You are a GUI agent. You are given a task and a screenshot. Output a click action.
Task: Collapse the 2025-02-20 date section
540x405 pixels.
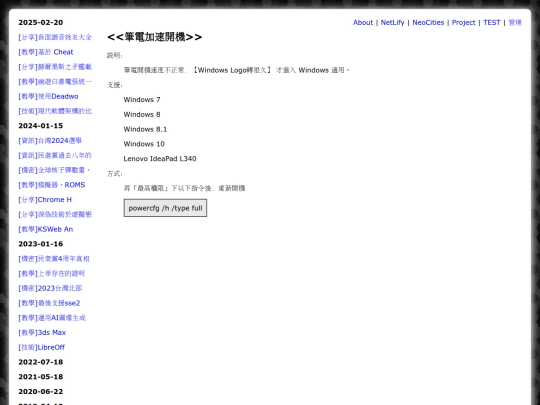41,22
